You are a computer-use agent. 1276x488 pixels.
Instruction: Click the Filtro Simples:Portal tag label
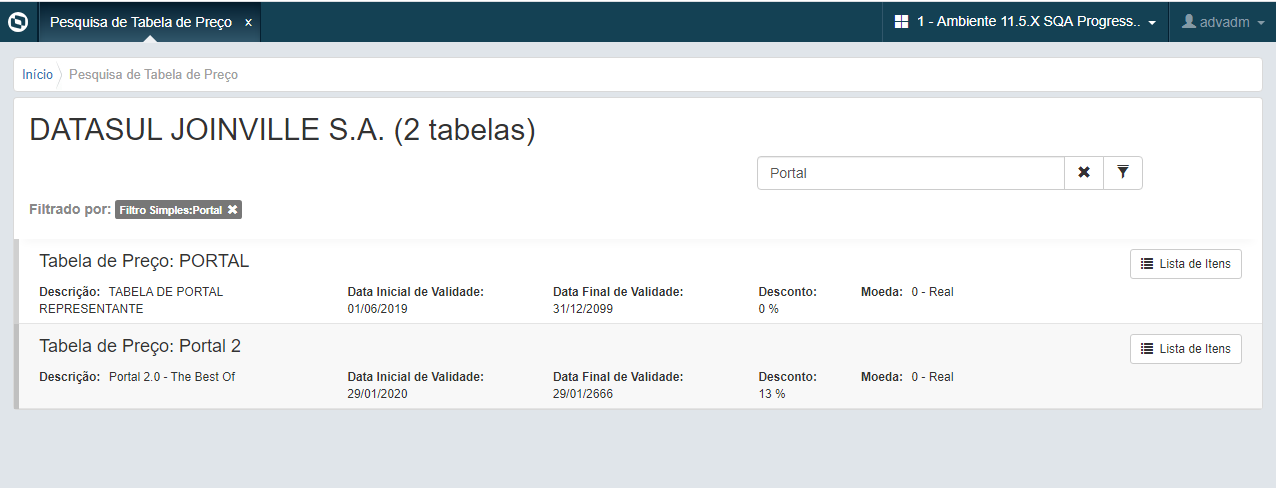click(x=170, y=210)
